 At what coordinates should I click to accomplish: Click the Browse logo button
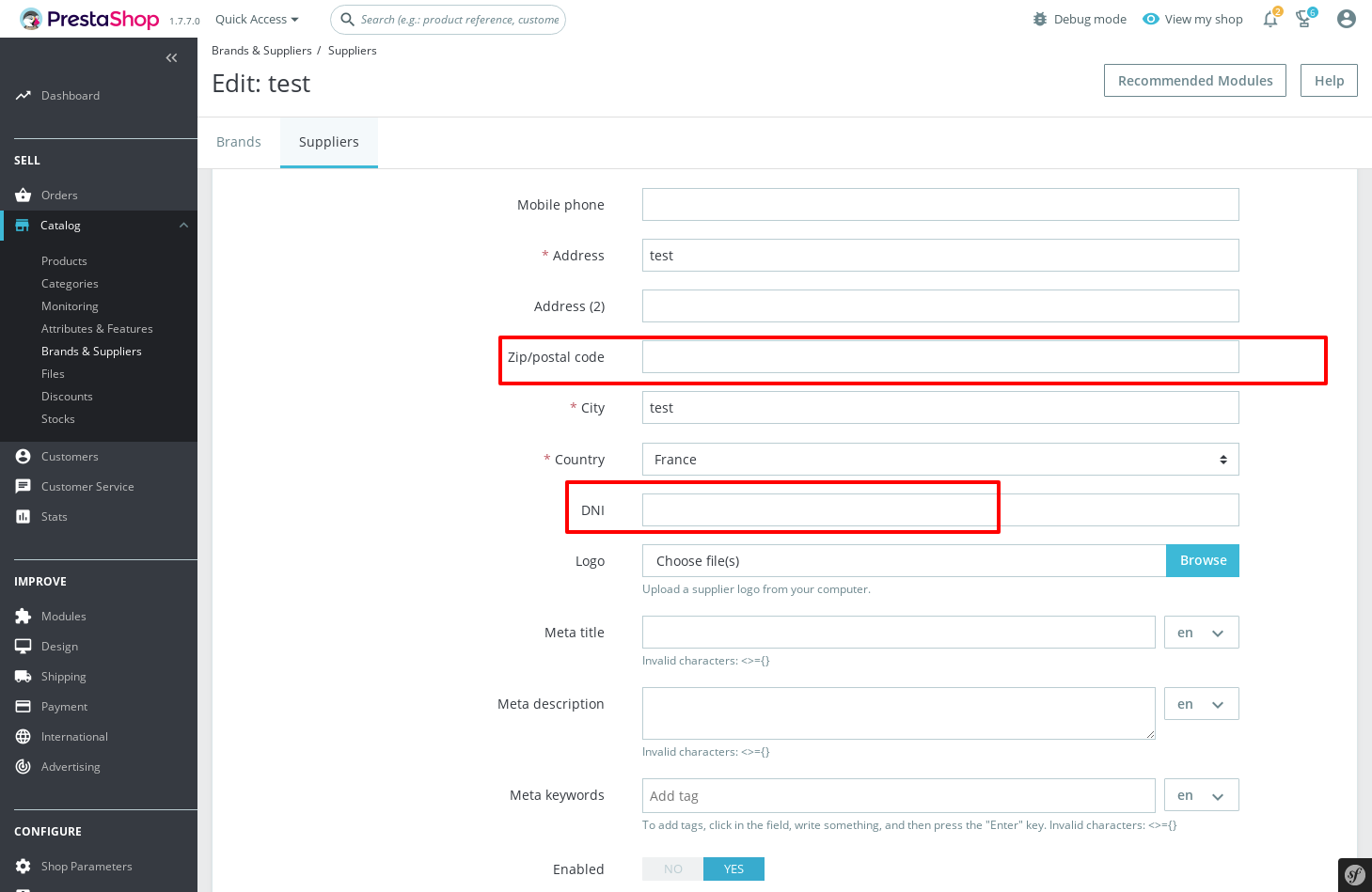pos(1203,561)
